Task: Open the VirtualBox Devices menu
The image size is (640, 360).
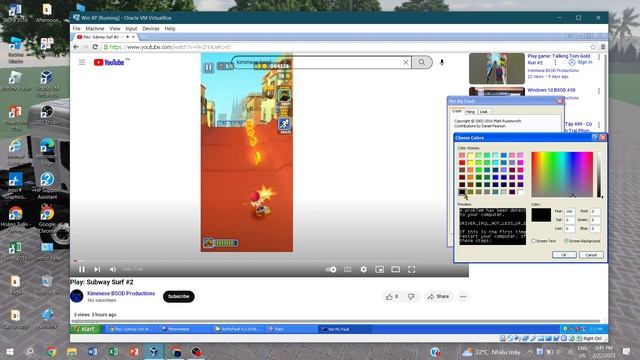Action: click(x=151, y=29)
